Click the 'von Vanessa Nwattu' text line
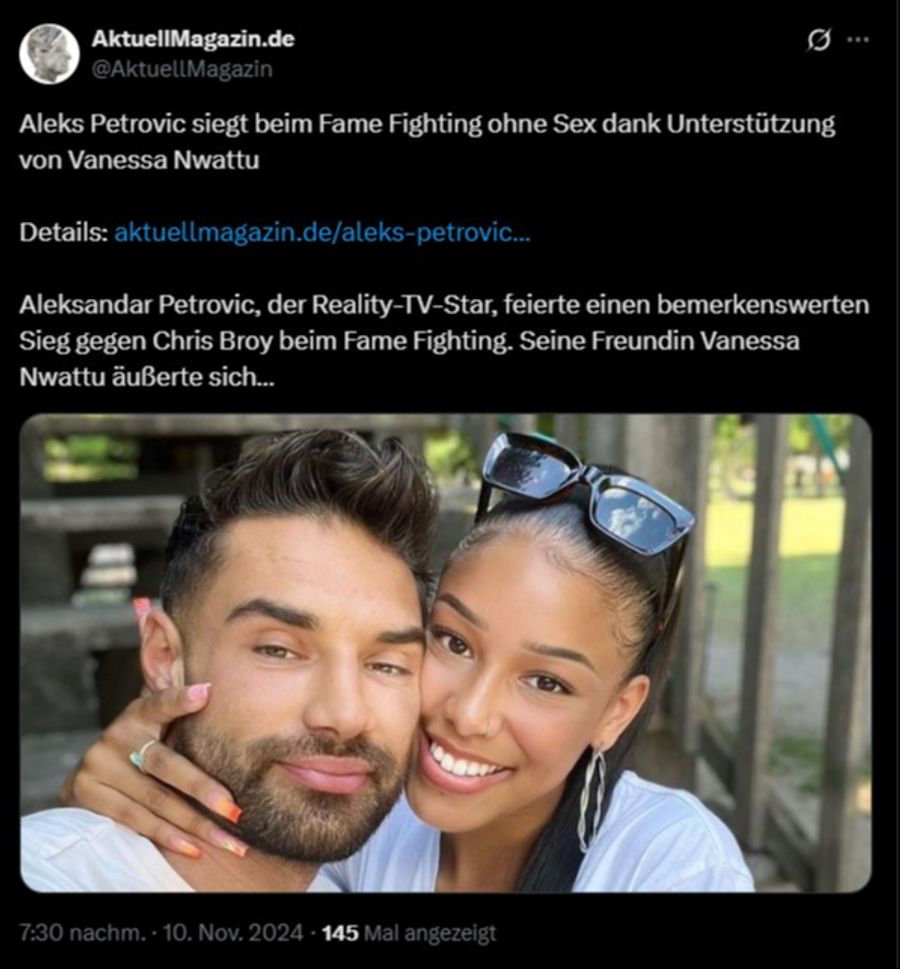 pos(139,160)
